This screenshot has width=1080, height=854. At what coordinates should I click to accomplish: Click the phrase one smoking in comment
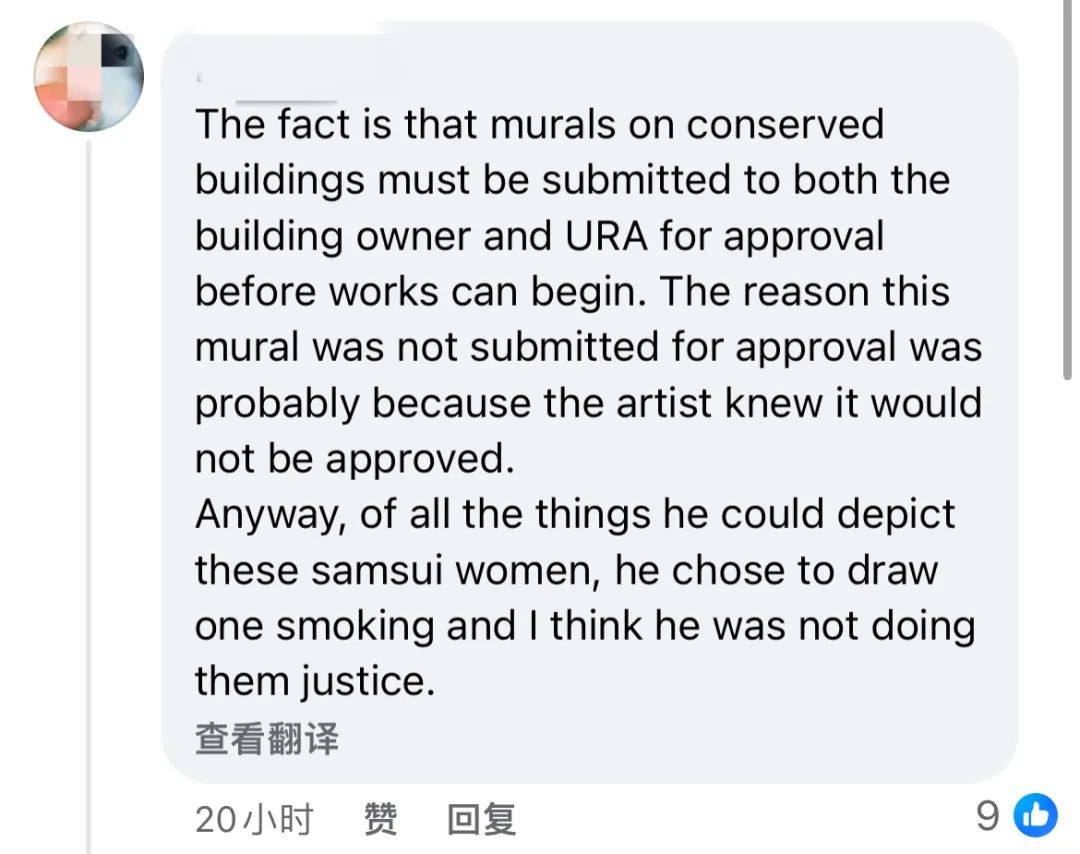tap(315, 627)
